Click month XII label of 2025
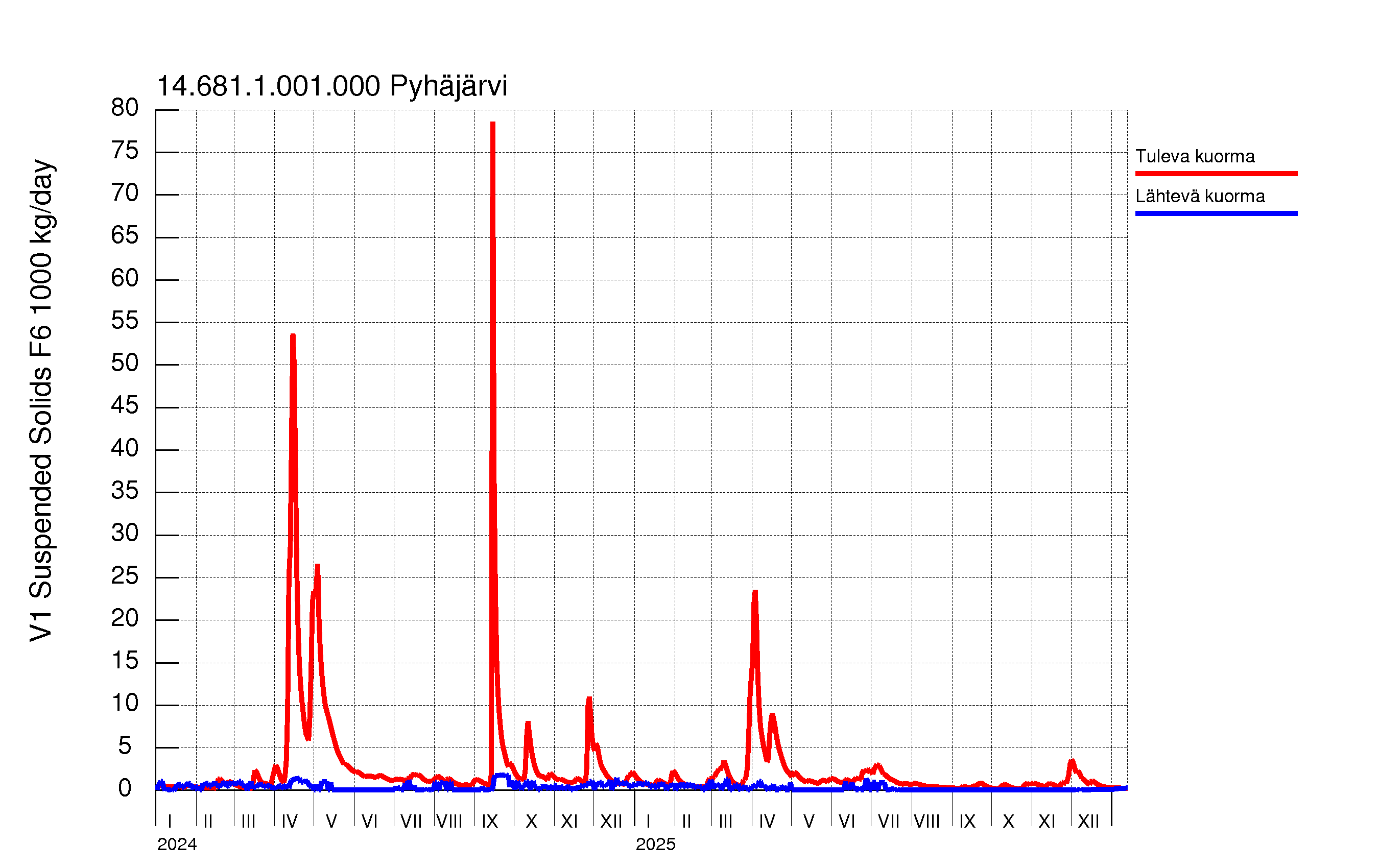Viewport: 1379px width, 868px height. [x=1088, y=822]
